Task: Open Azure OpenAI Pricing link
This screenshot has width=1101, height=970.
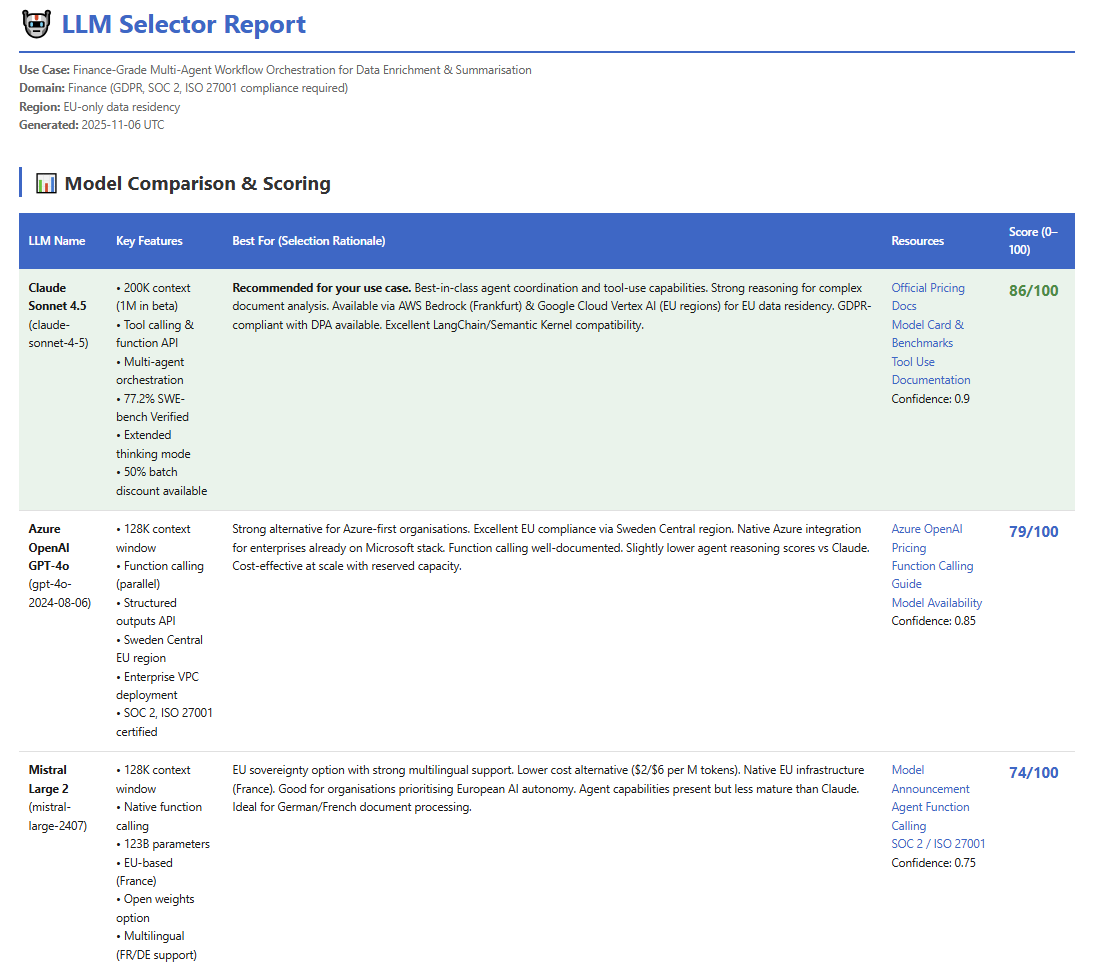Action: tap(927, 538)
